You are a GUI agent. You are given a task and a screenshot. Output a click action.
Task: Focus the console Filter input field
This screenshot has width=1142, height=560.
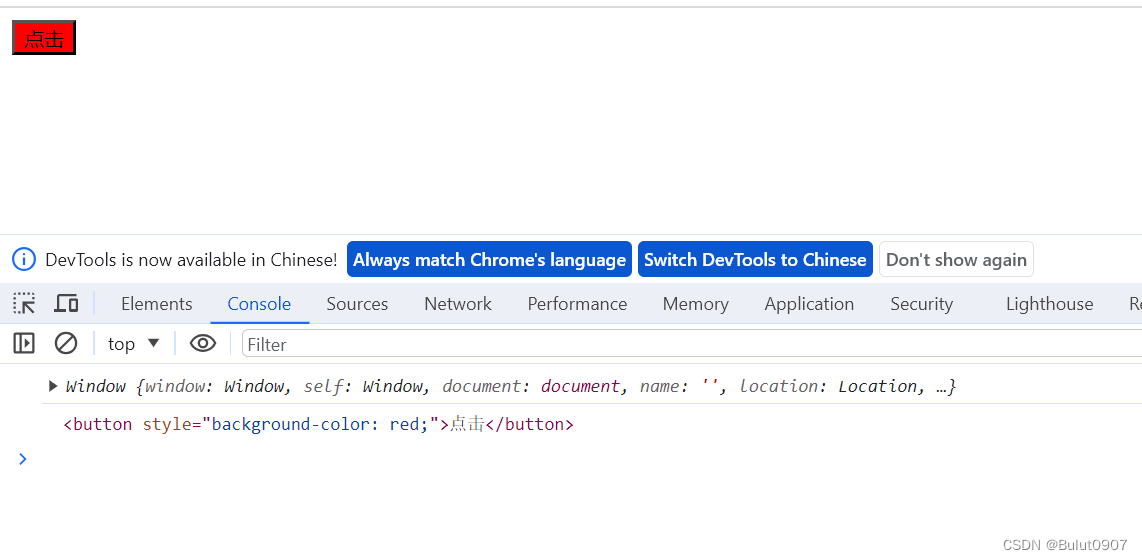[x=691, y=344]
